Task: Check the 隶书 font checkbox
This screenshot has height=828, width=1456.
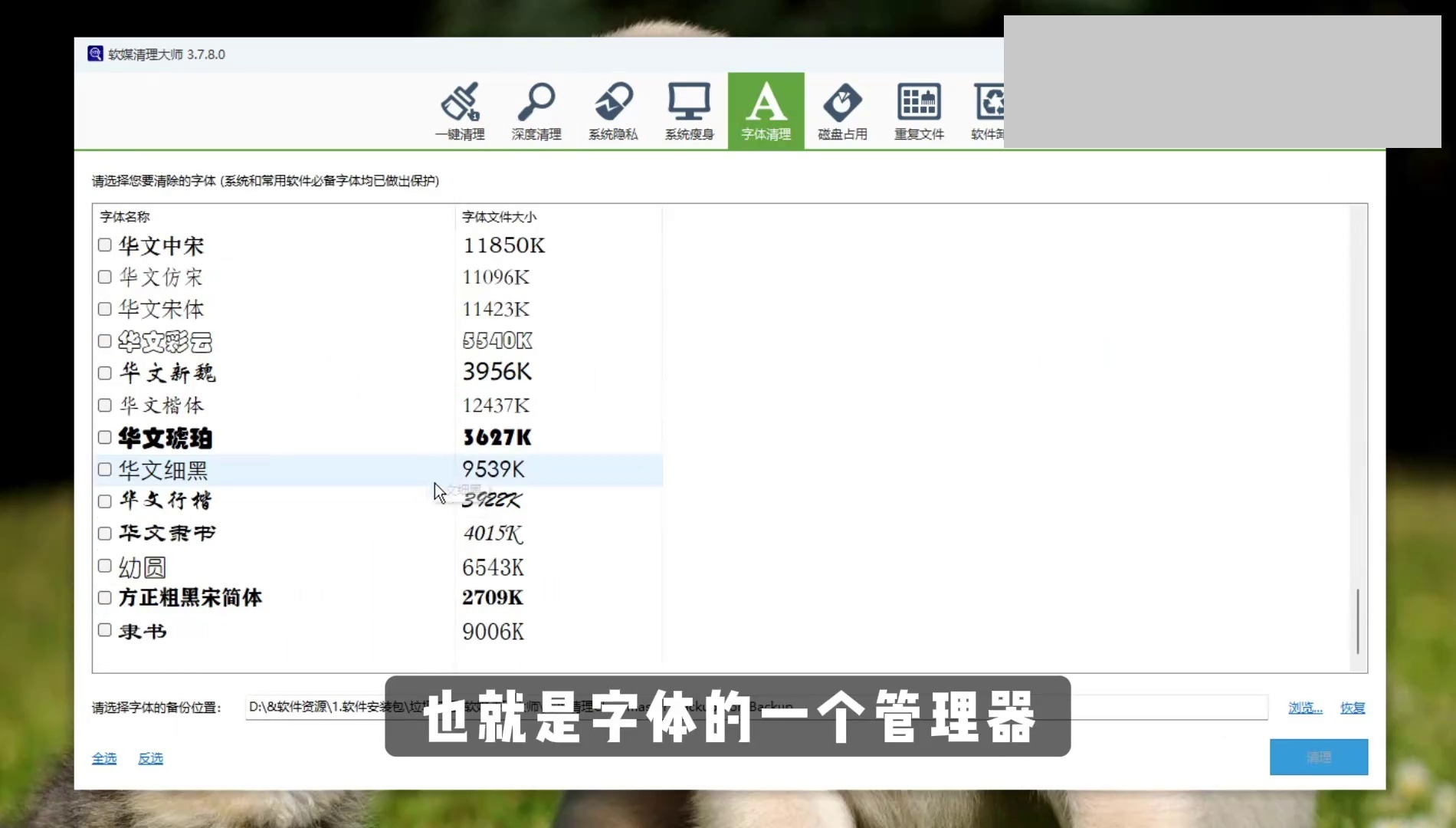Action: click(x=105, y=629)
